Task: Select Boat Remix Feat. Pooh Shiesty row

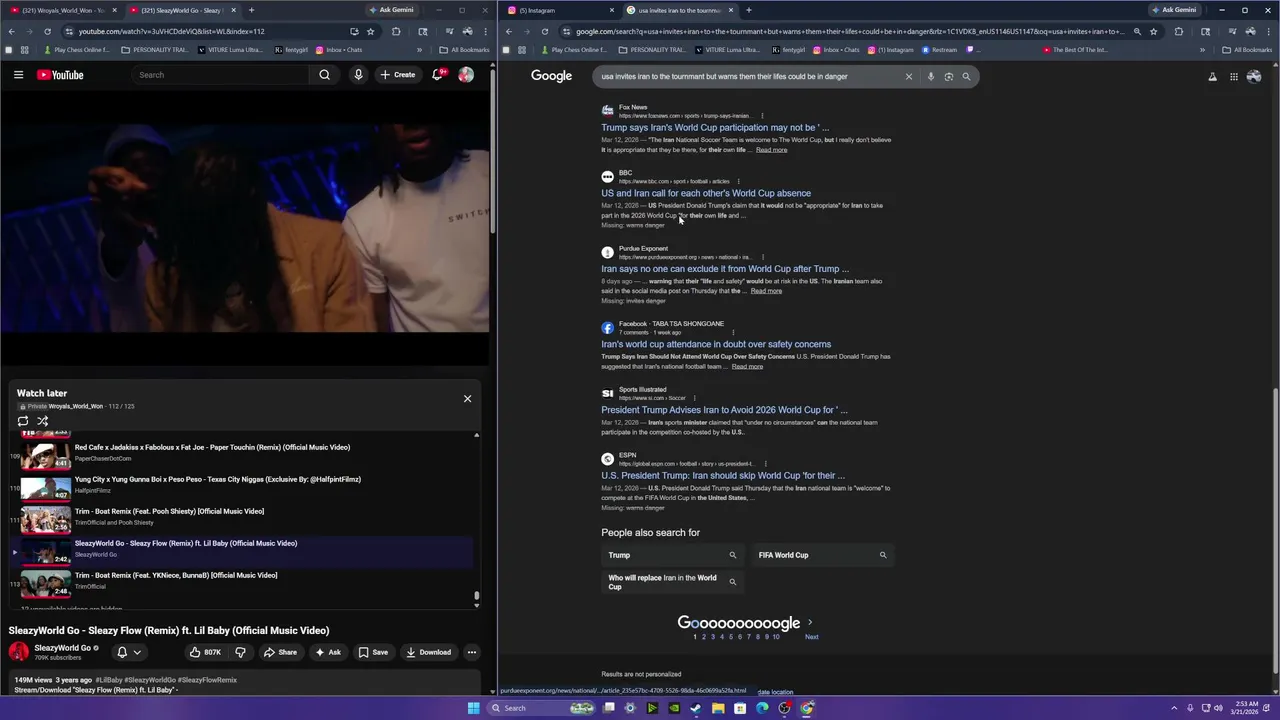Action: pyautogui.click(x=240, y=520)
